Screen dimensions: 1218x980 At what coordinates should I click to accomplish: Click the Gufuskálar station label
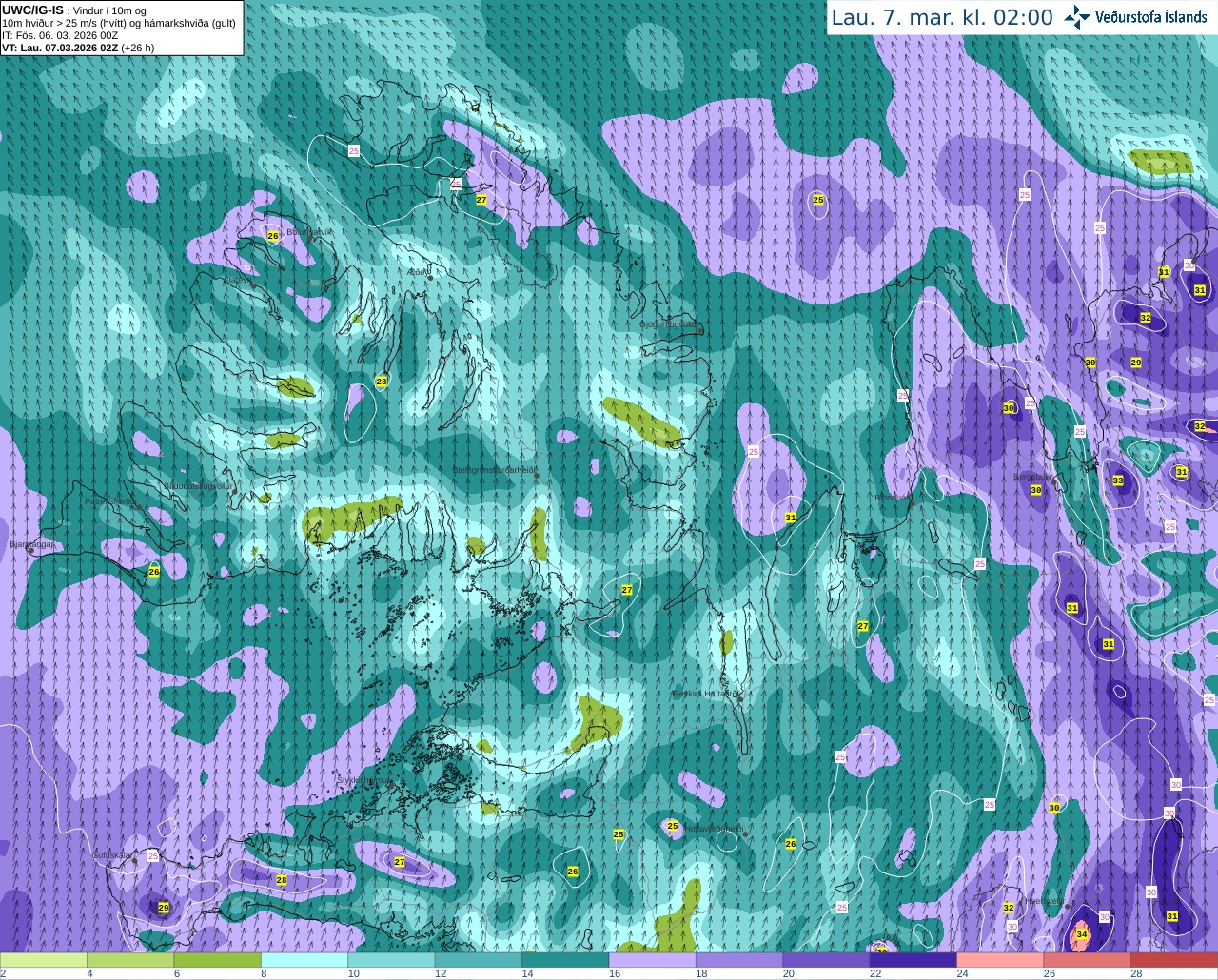click(x=111, y=855)
